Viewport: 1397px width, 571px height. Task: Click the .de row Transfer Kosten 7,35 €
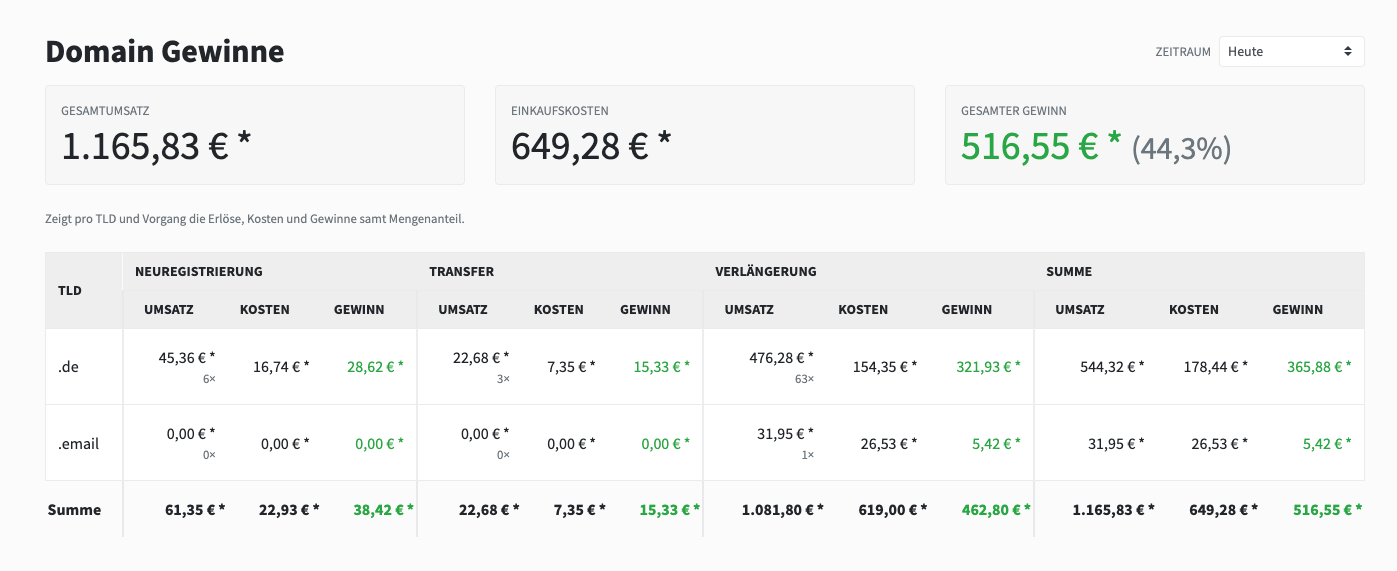pos(570,367)
